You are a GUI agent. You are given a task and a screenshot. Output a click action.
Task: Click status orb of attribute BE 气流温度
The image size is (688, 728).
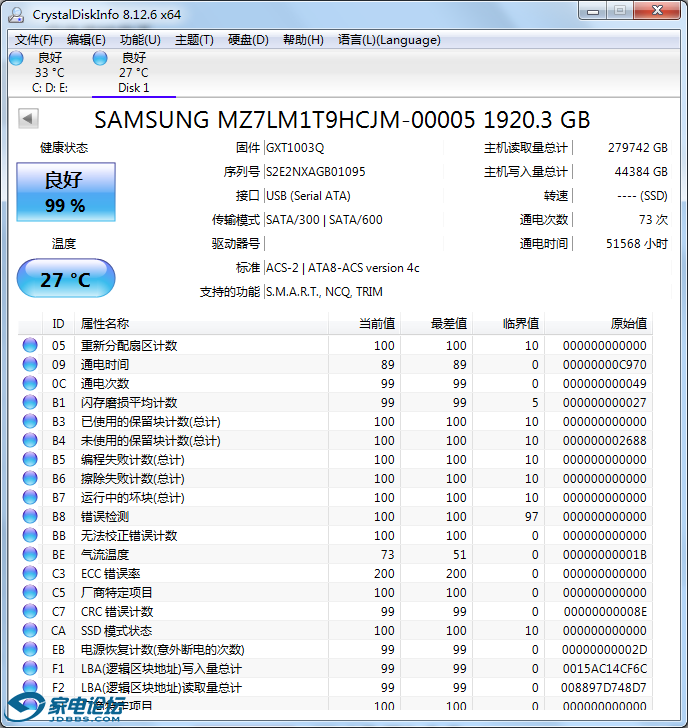30,554
